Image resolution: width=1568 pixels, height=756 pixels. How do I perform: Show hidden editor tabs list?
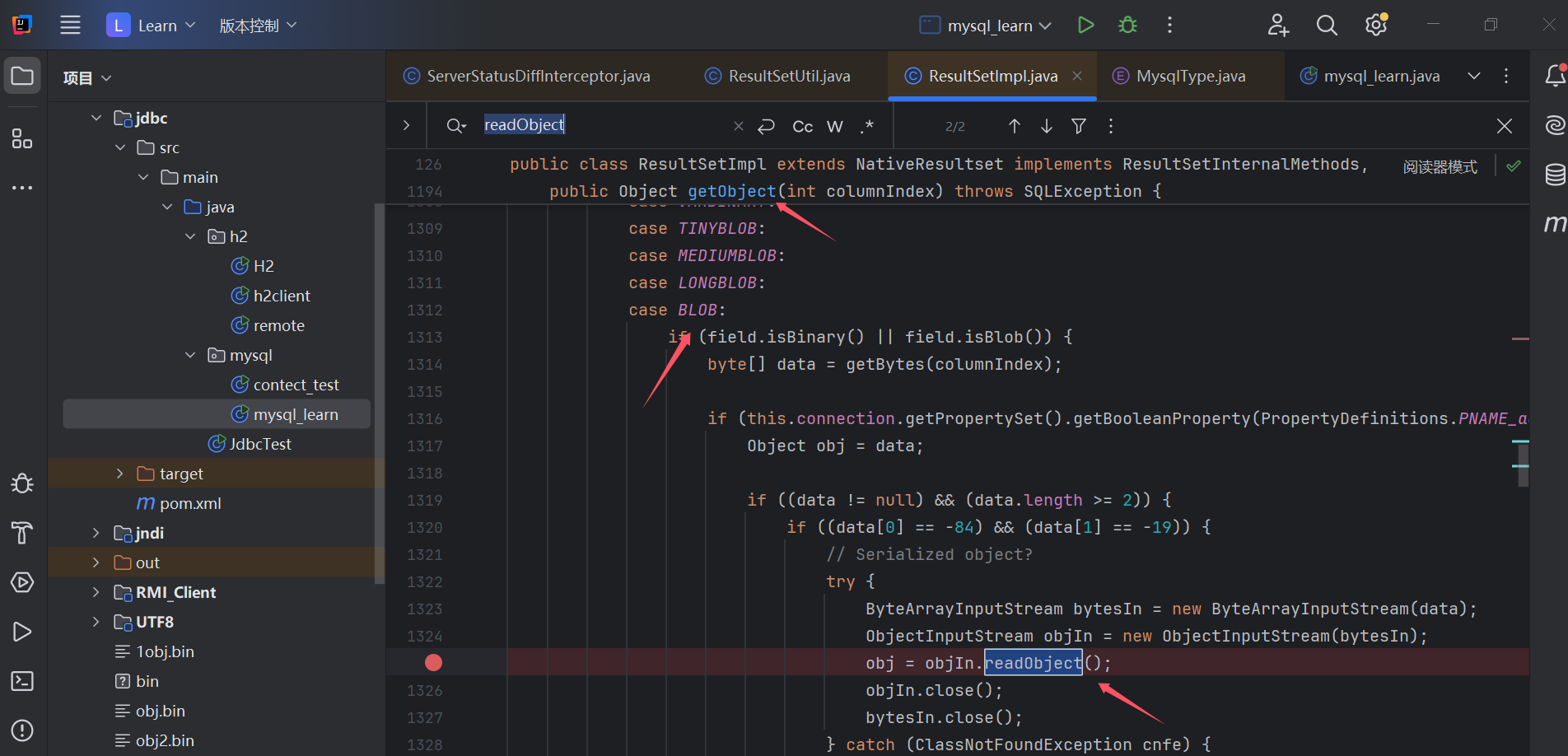click(1474, 76)
